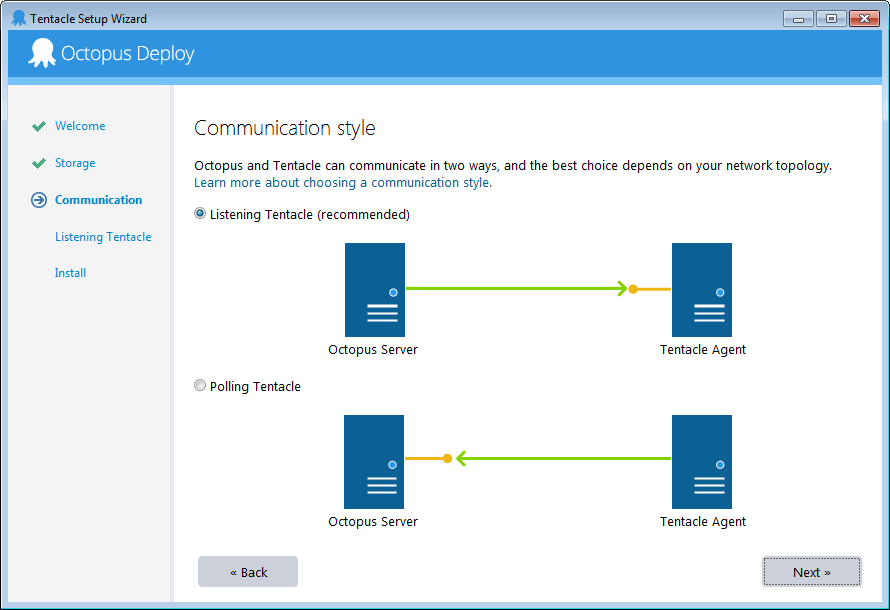Select the Listening Tentacle option
This screenshot has height=610, width=890.
200,213
